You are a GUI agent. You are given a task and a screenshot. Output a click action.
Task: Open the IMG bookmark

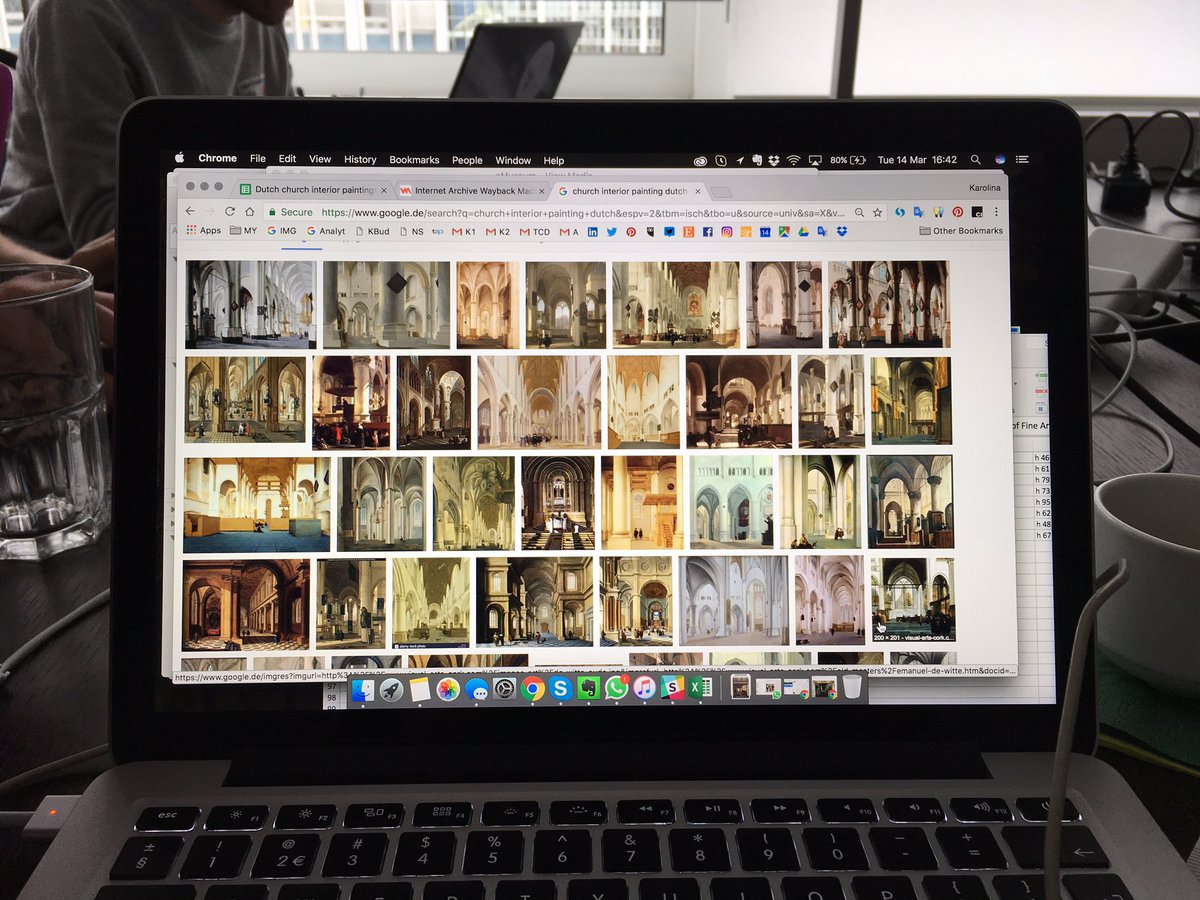click(282, 231)
